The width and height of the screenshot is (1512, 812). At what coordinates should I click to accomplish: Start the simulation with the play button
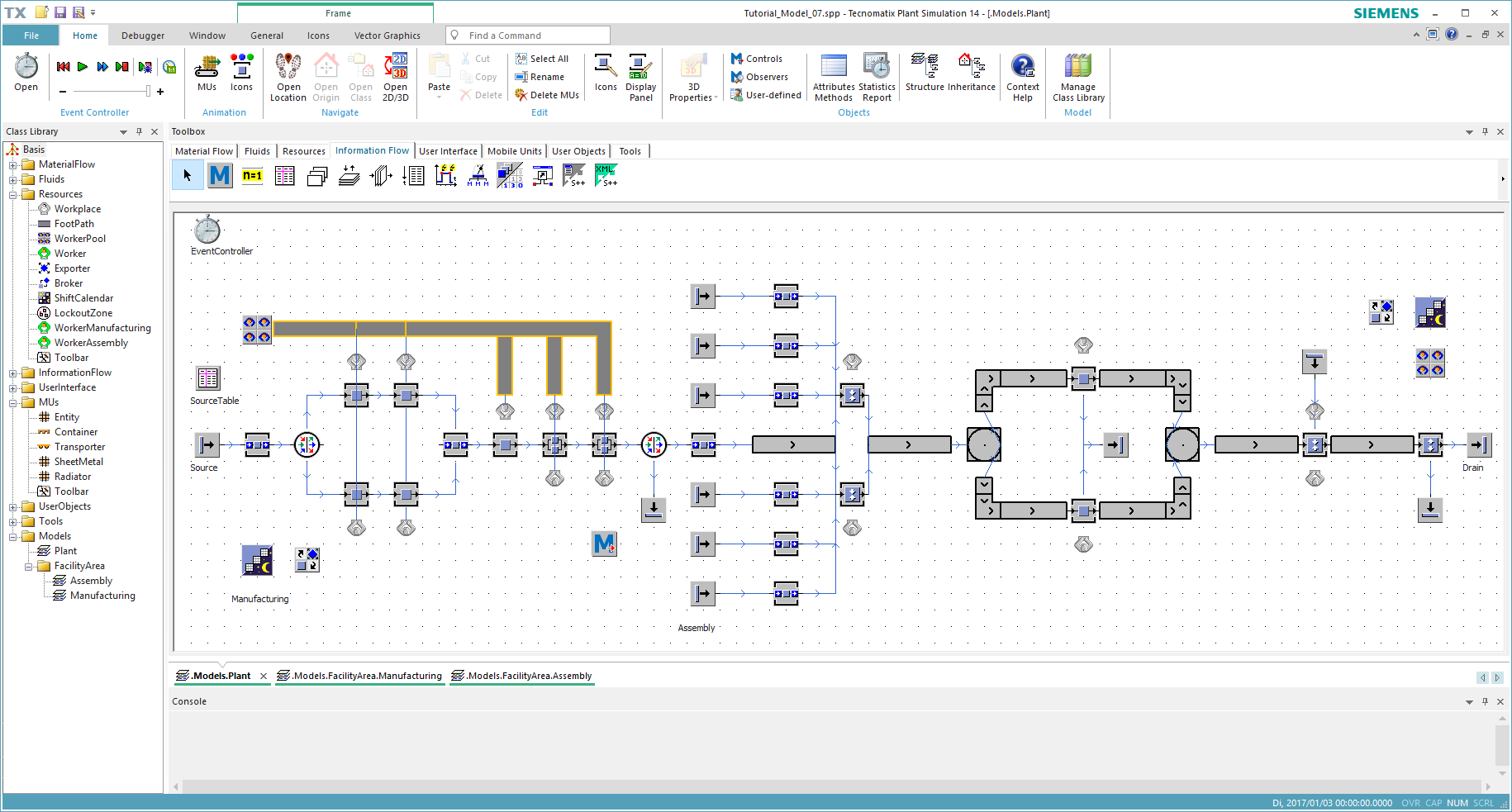pos(82,67)
